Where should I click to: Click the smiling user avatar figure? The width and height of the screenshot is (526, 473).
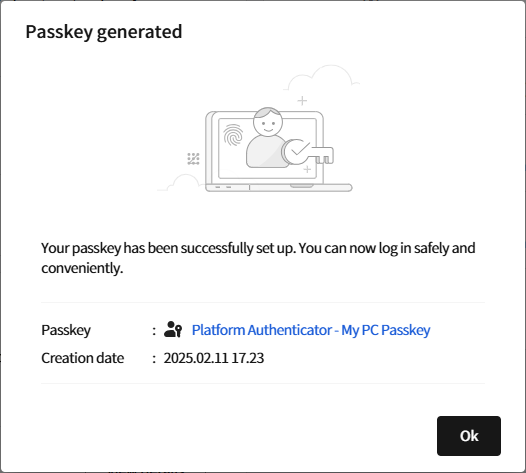[267, 138]
